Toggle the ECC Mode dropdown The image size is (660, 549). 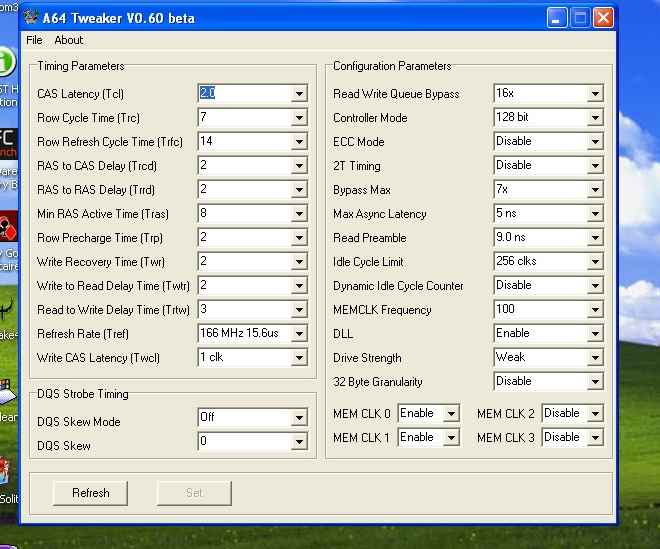tap(595, 142)
